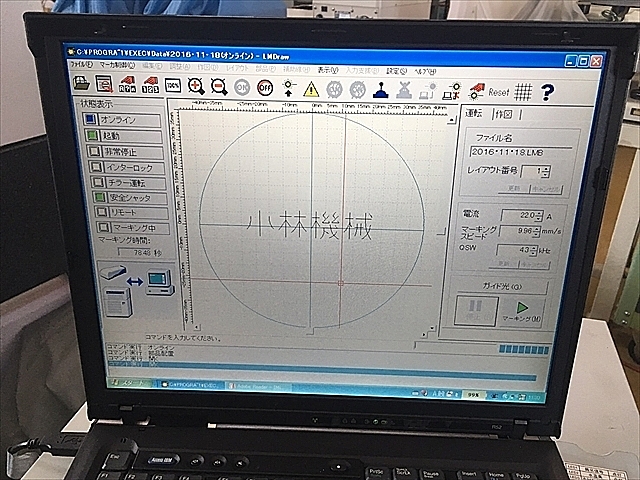640x480 pixels.
Task: Open help with the question mark icon
Action: (x=547, y=93)
